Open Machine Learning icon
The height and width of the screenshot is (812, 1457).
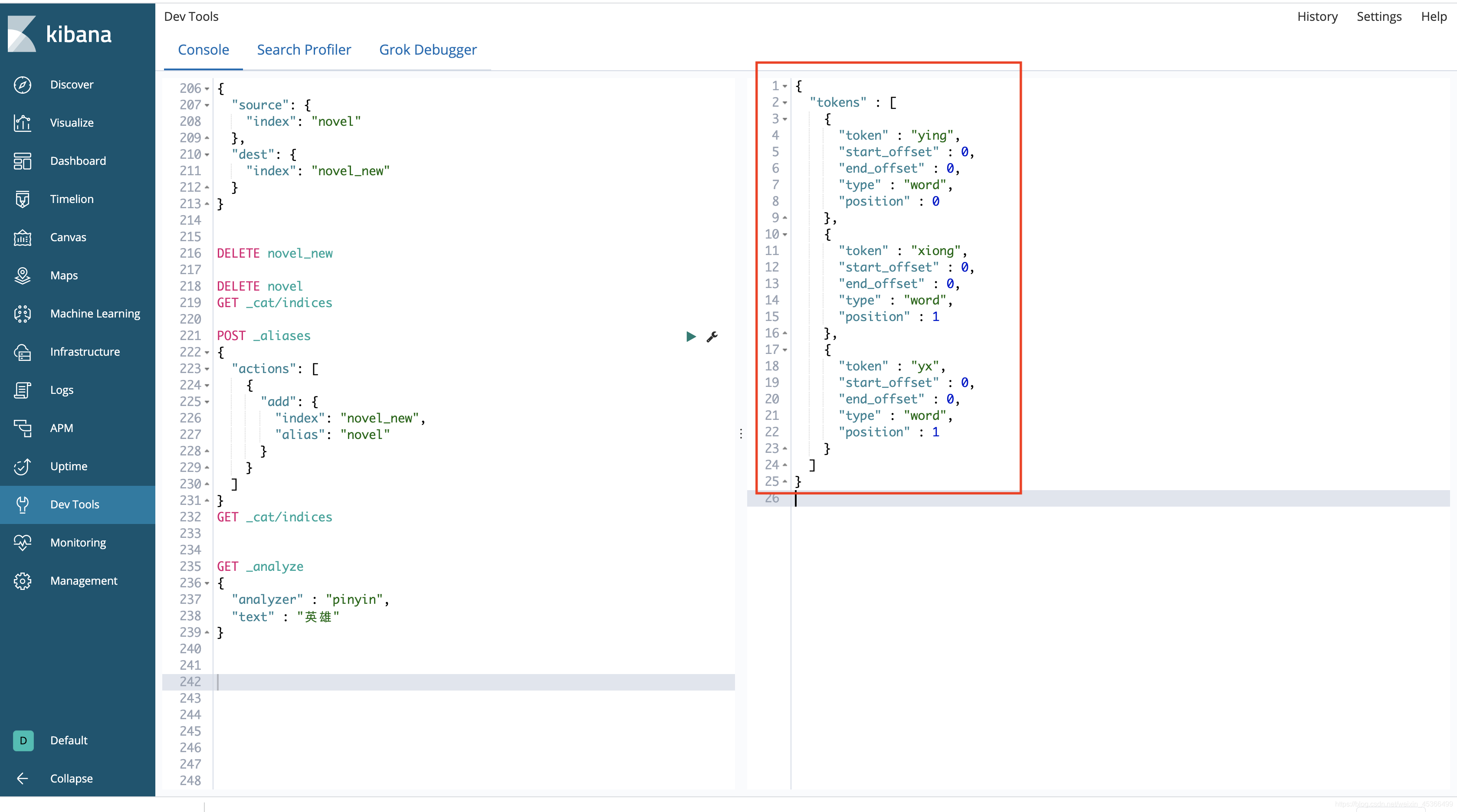pos(23,314)
